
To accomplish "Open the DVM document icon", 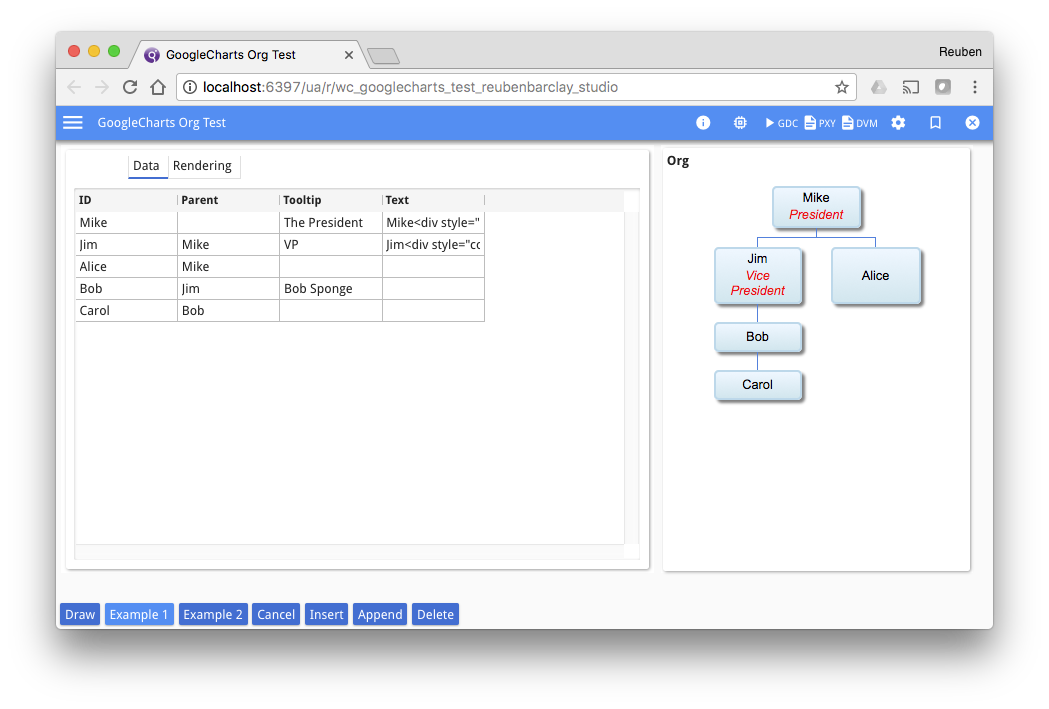I will tap(848, 122).
